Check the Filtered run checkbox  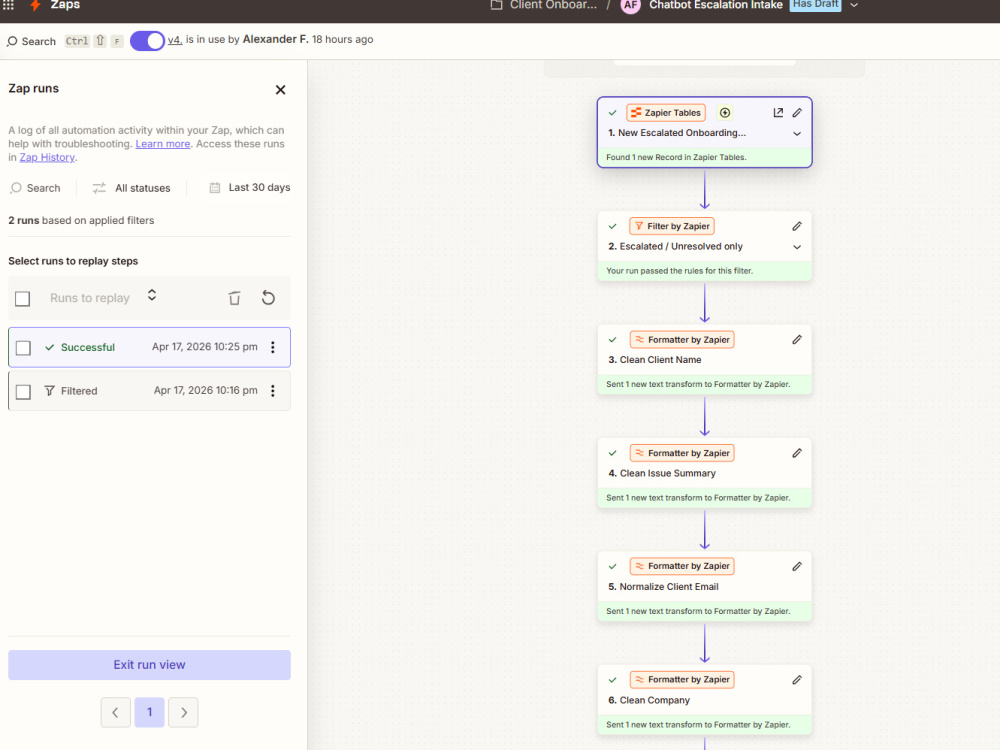tap(24, 392)
